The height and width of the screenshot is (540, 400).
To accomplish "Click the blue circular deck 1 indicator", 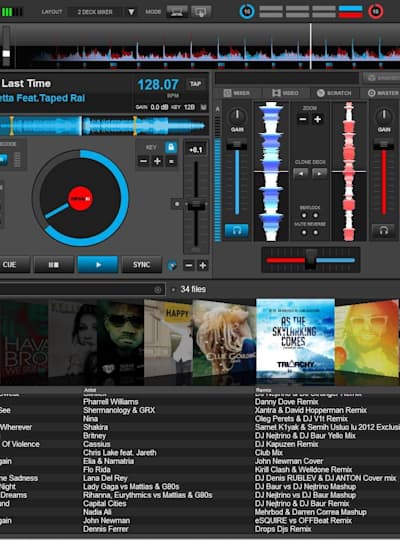I will pyautogui.click(x=247, y=11).
